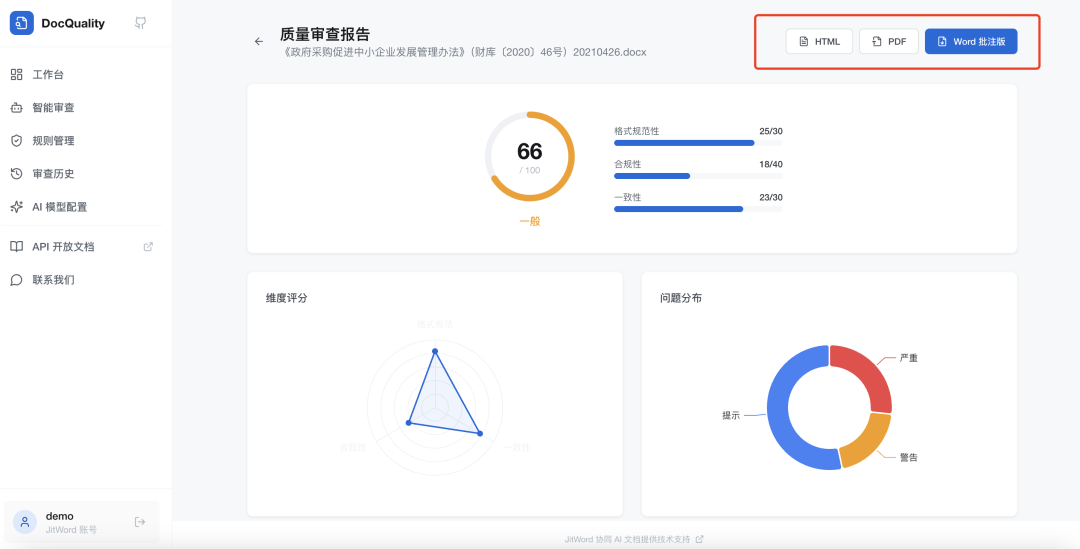Click the 18/40 score value
The width and height of the screenshot is (1080, 549).
click(771, 164)
